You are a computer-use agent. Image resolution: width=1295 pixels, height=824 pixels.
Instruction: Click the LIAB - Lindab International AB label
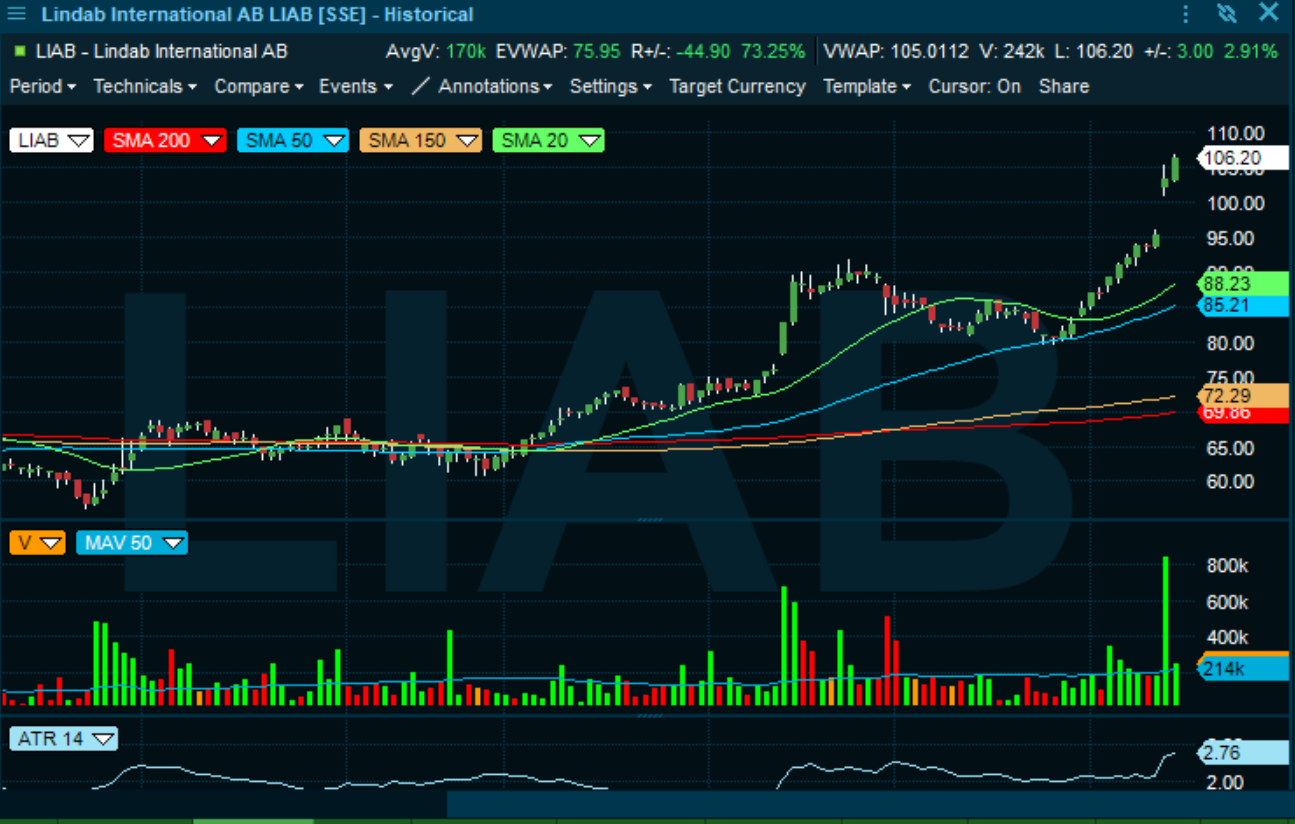point(161,51)
